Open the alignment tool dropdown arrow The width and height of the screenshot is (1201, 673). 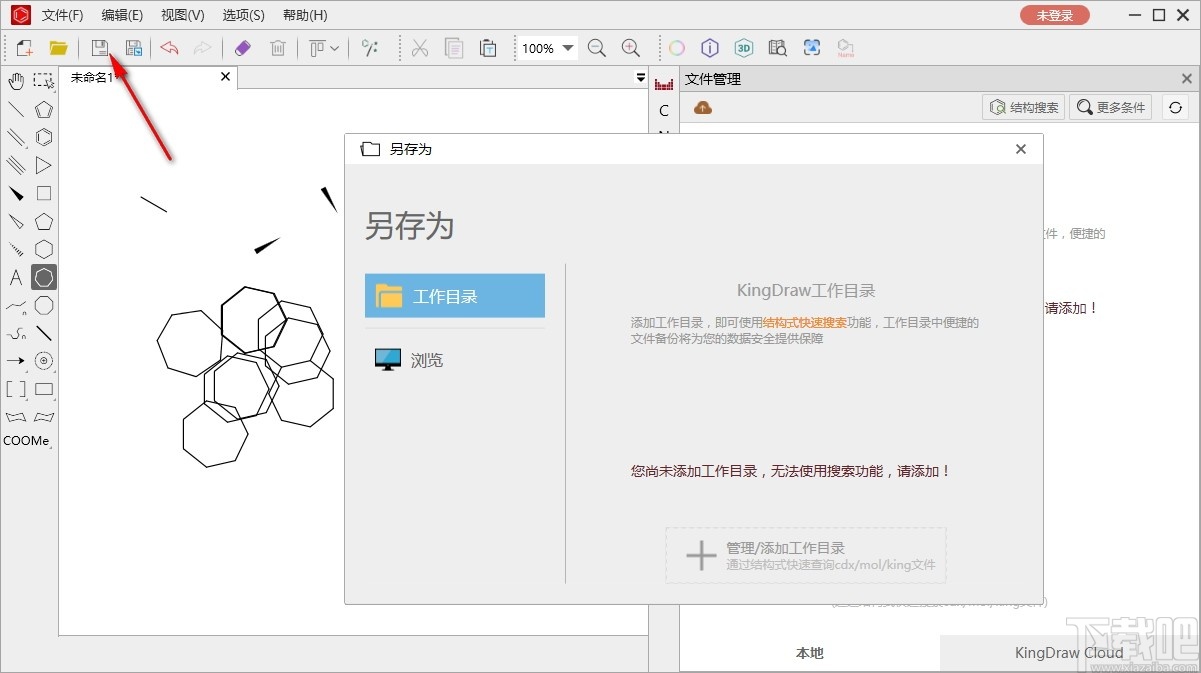click(x=333, y=47)
